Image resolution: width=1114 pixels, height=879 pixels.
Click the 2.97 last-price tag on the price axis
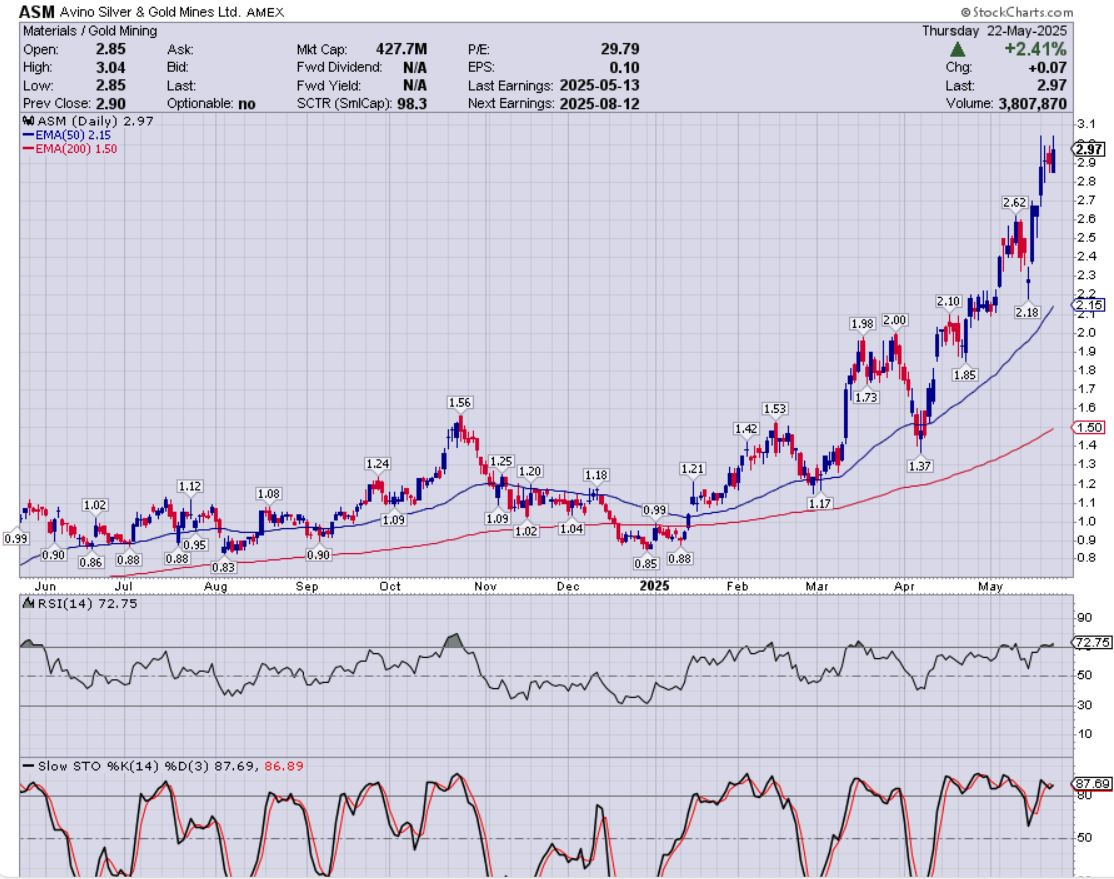click(x=1088, y=149)
